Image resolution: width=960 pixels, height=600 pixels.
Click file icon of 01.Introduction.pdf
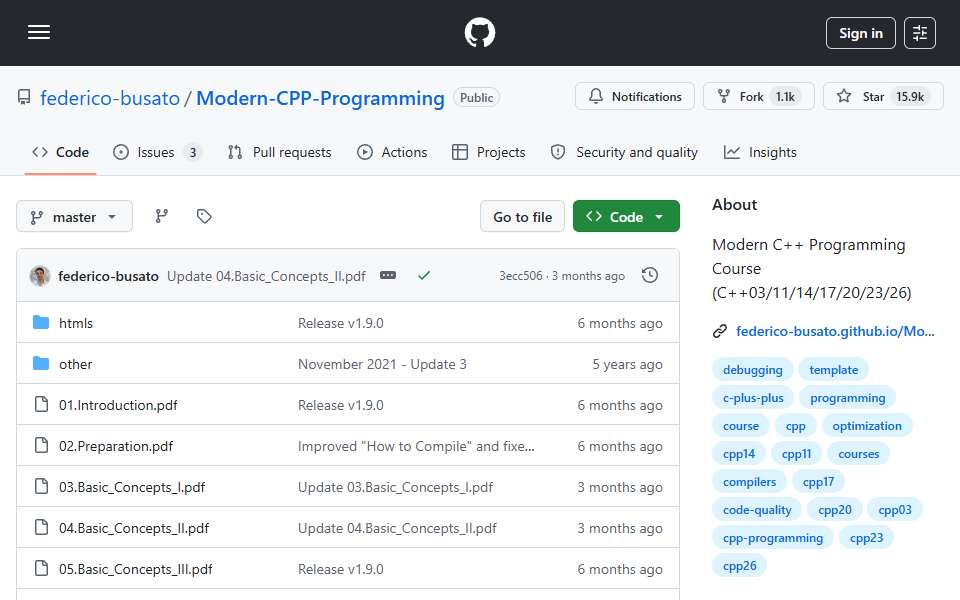41,404
